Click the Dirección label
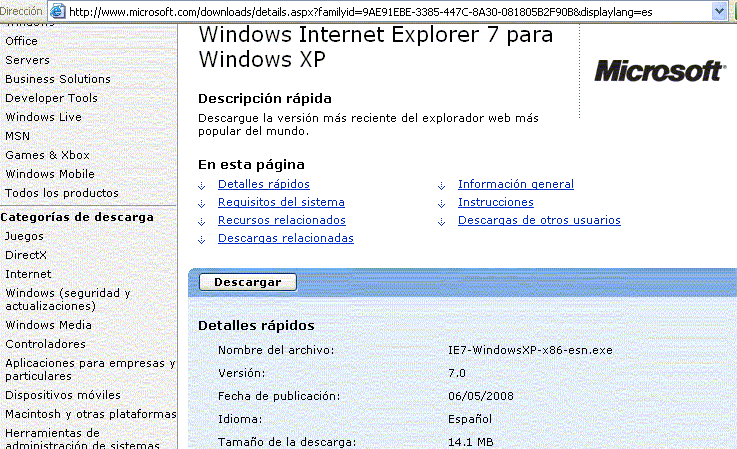This screenshot has width=737, height=449. [21, 11]
